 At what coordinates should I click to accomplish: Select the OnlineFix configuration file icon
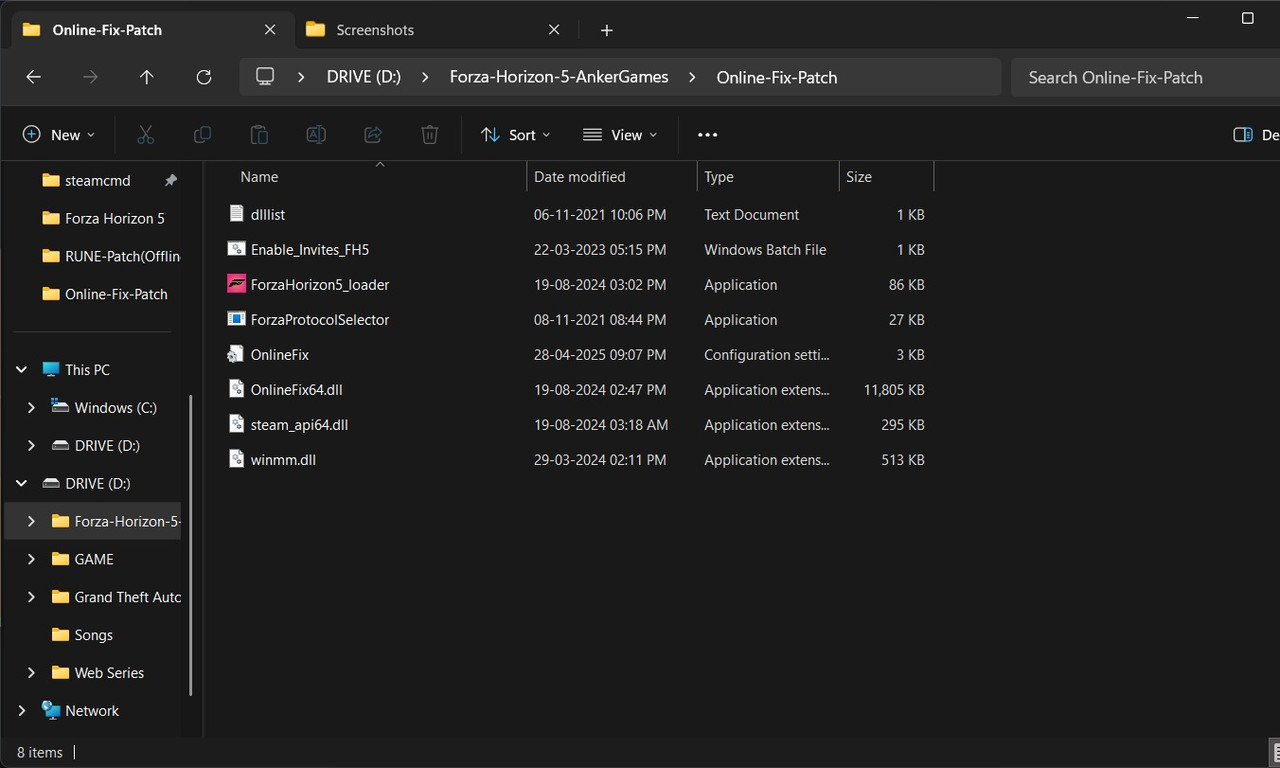coord(236,354)
